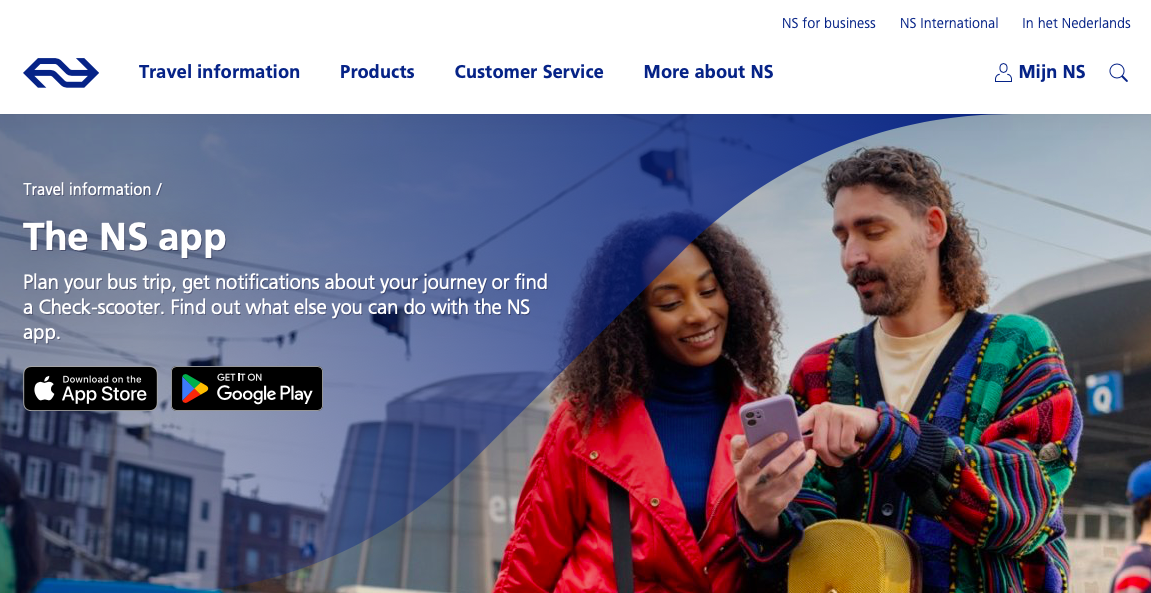This screenshot has height=593, width=1151.
Task: Click the The NS app heading
Action: click(x=125, y=237)
